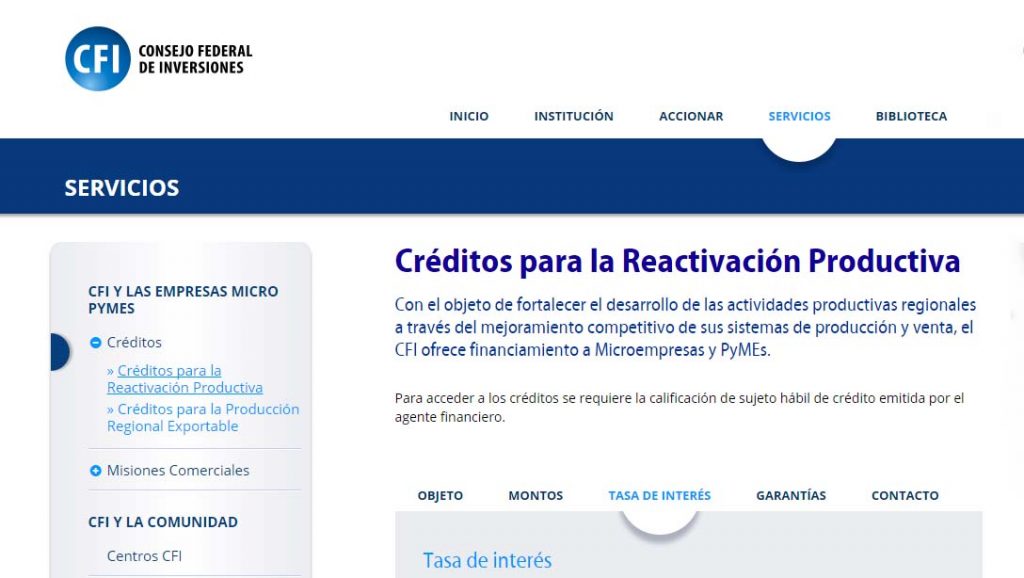Open Créditos para la Producción Regional Exportable link
Image resolution: width=1024 pixels, height=578 pixels.
[x=203, y=417]
